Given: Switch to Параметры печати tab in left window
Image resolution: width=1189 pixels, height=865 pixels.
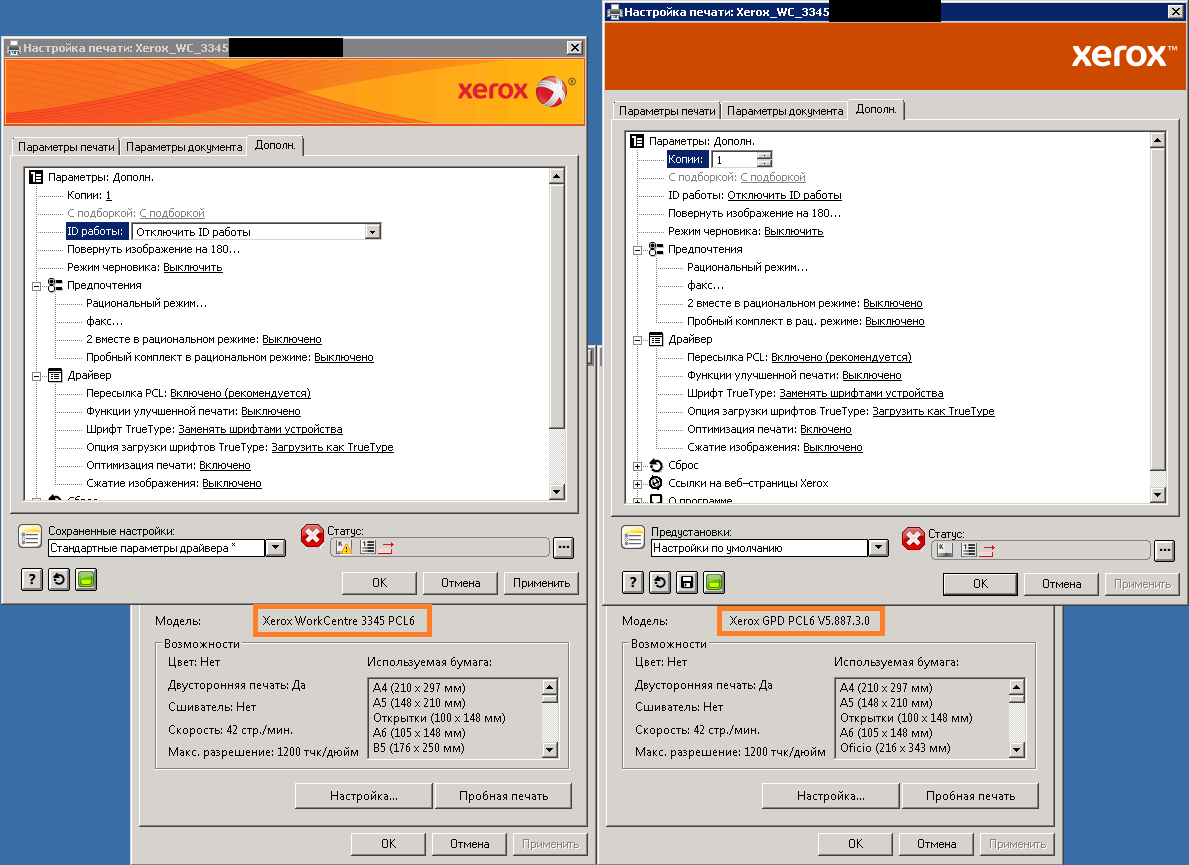Looking at the screenshot, I should tap(66, 147).
